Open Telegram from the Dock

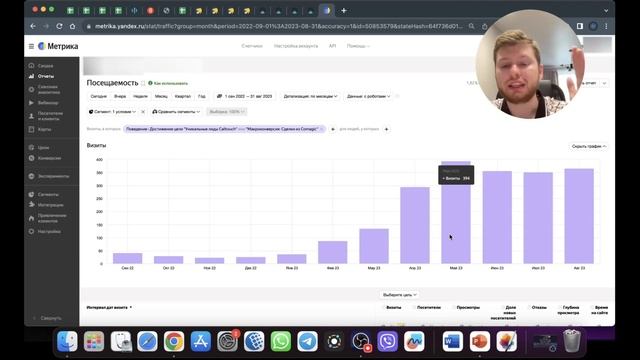(307, 341)
